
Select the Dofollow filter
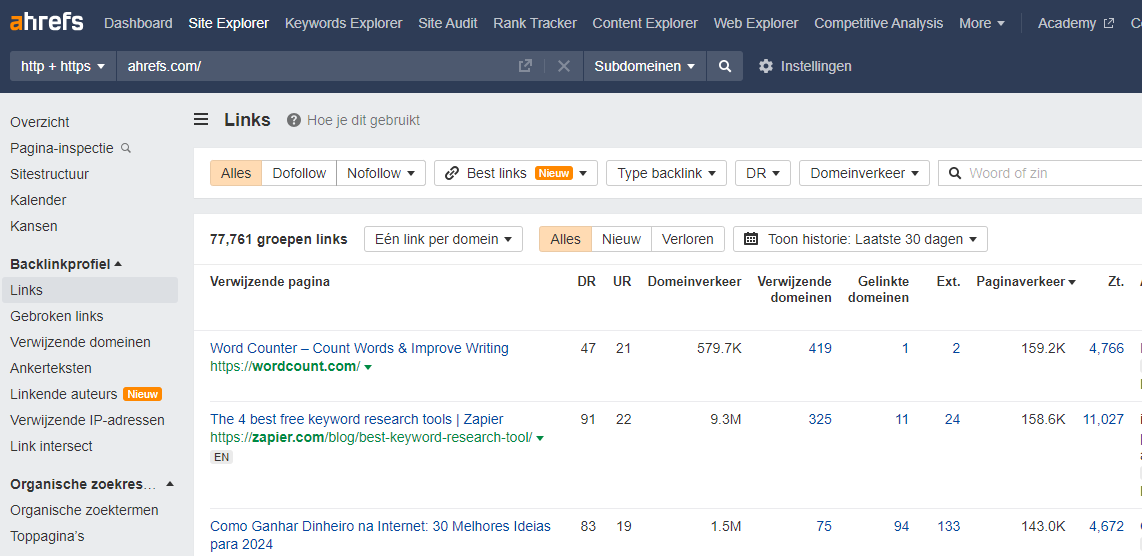click(299, 173)
